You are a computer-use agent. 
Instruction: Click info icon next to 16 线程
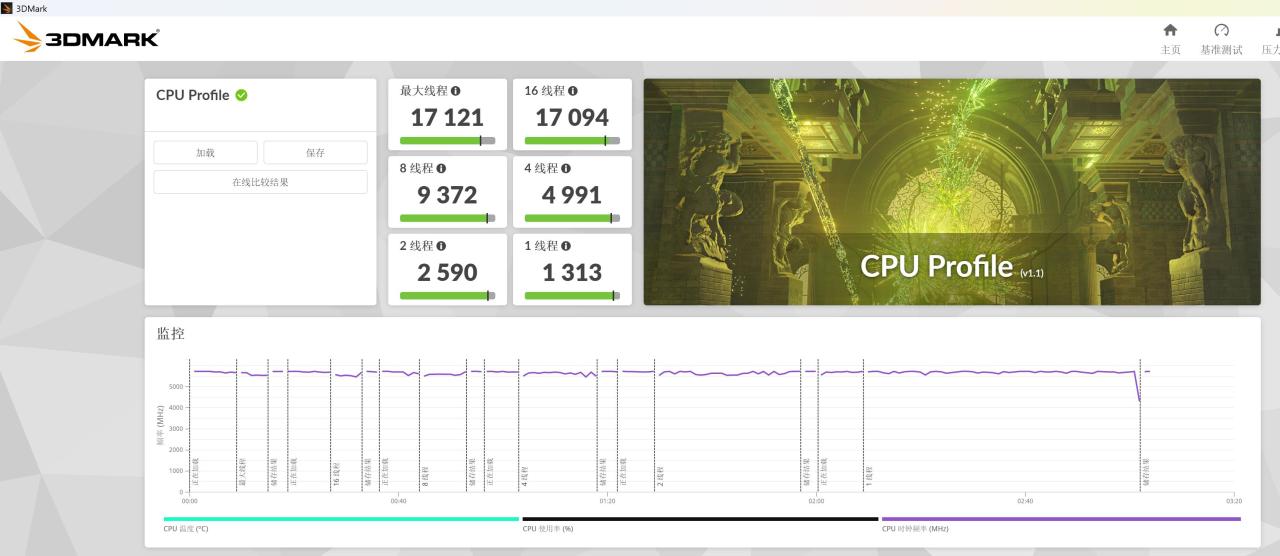[x=573, y=91]
